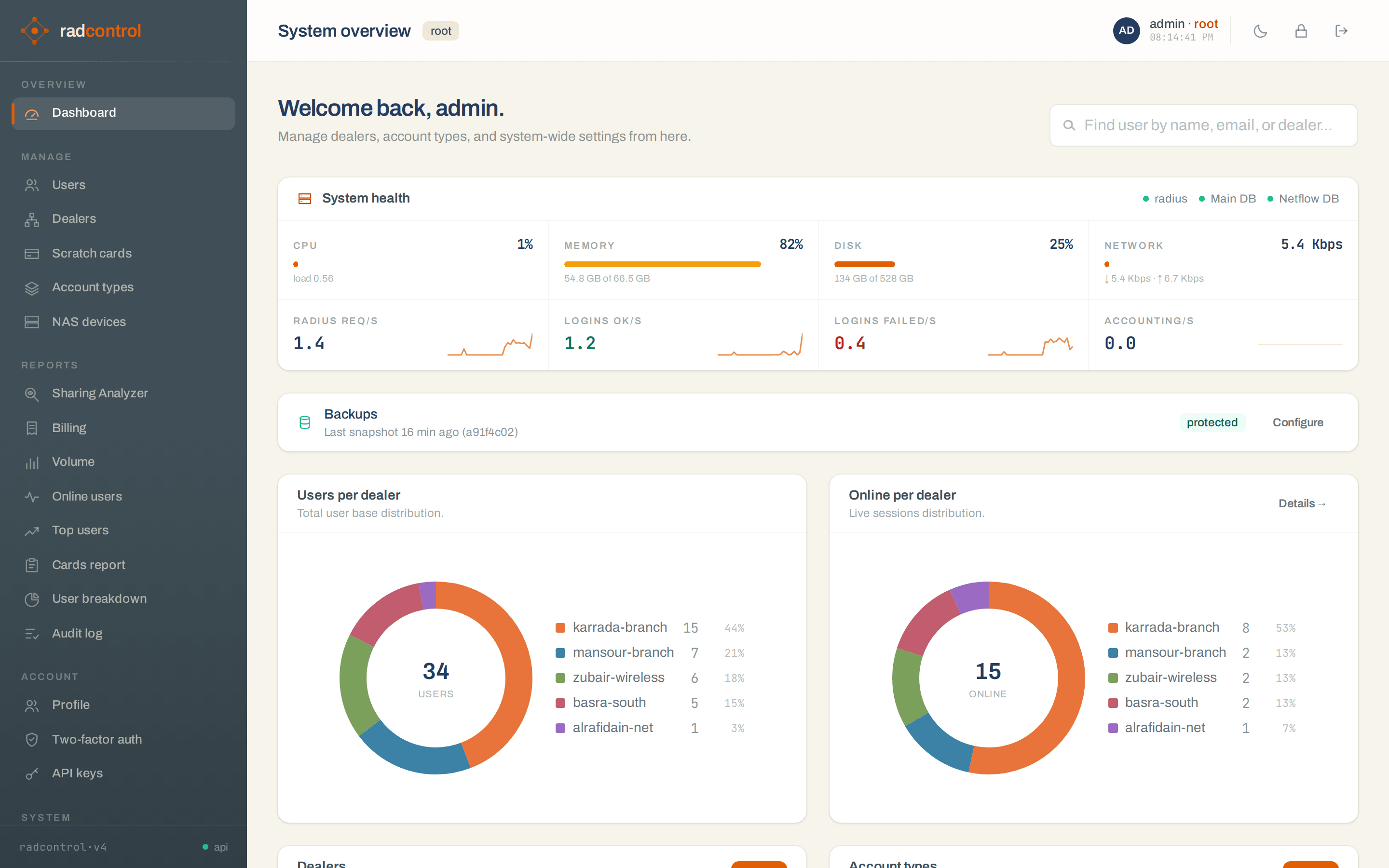Click Configure in Backups card
Image resolution: width=1389 pixels, height=868 pixels.
point(1298,422)
